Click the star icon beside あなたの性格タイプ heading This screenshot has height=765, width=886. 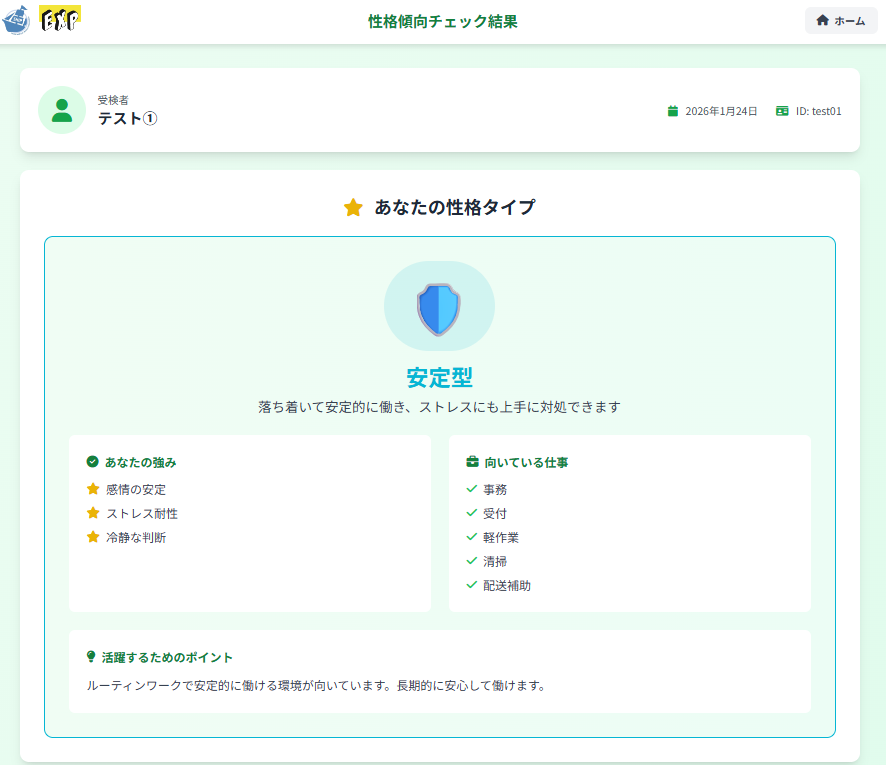point(353,208)
